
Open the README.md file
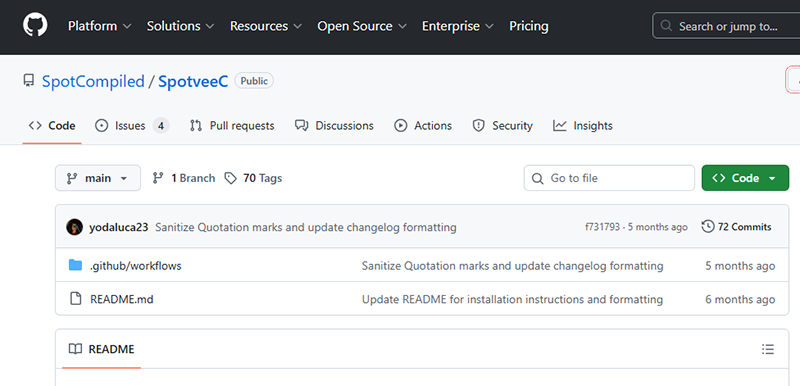point(122,299)
